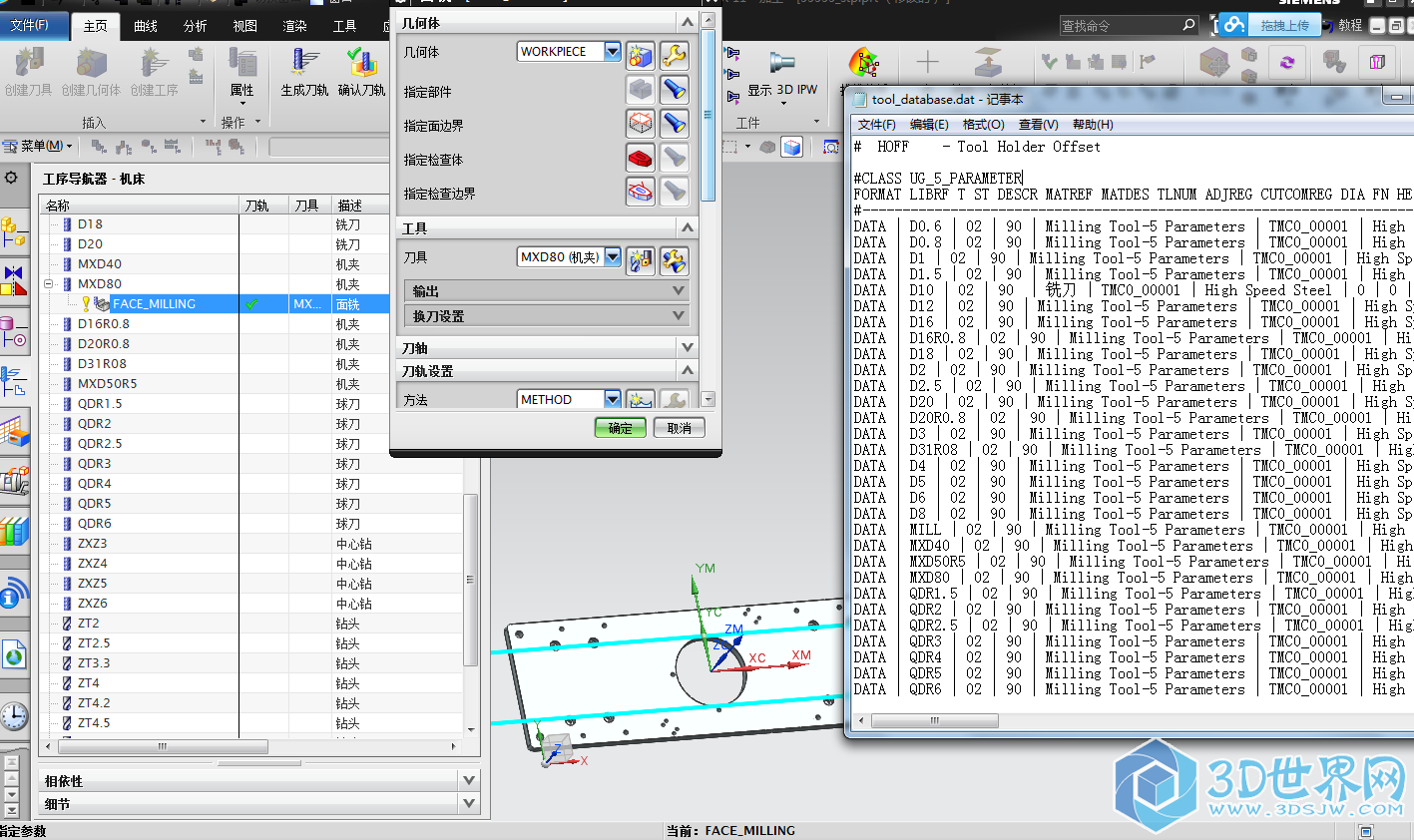Collapse the MXD80 tree node
The height and width of the screenshot is (840, 1414).
pyautogui.click(x=48, y=284)
